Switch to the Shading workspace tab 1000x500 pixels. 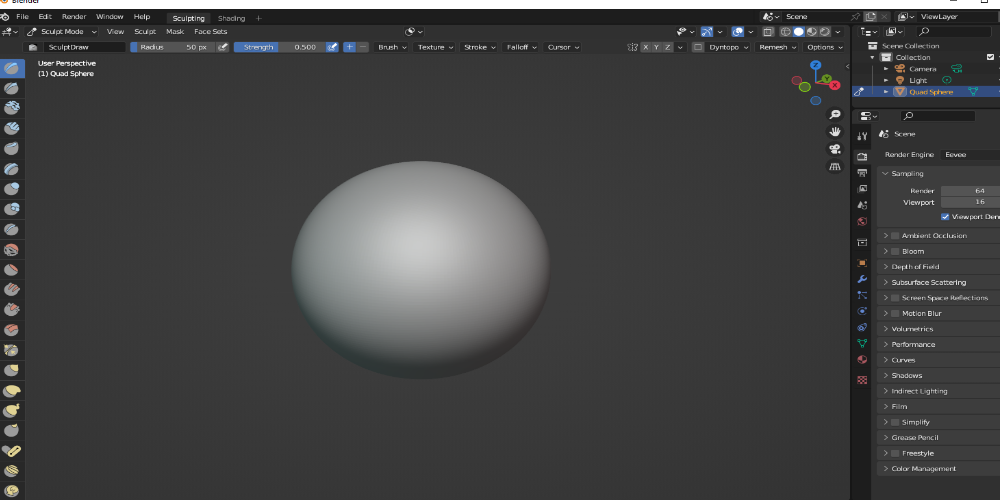click(231, 18)
